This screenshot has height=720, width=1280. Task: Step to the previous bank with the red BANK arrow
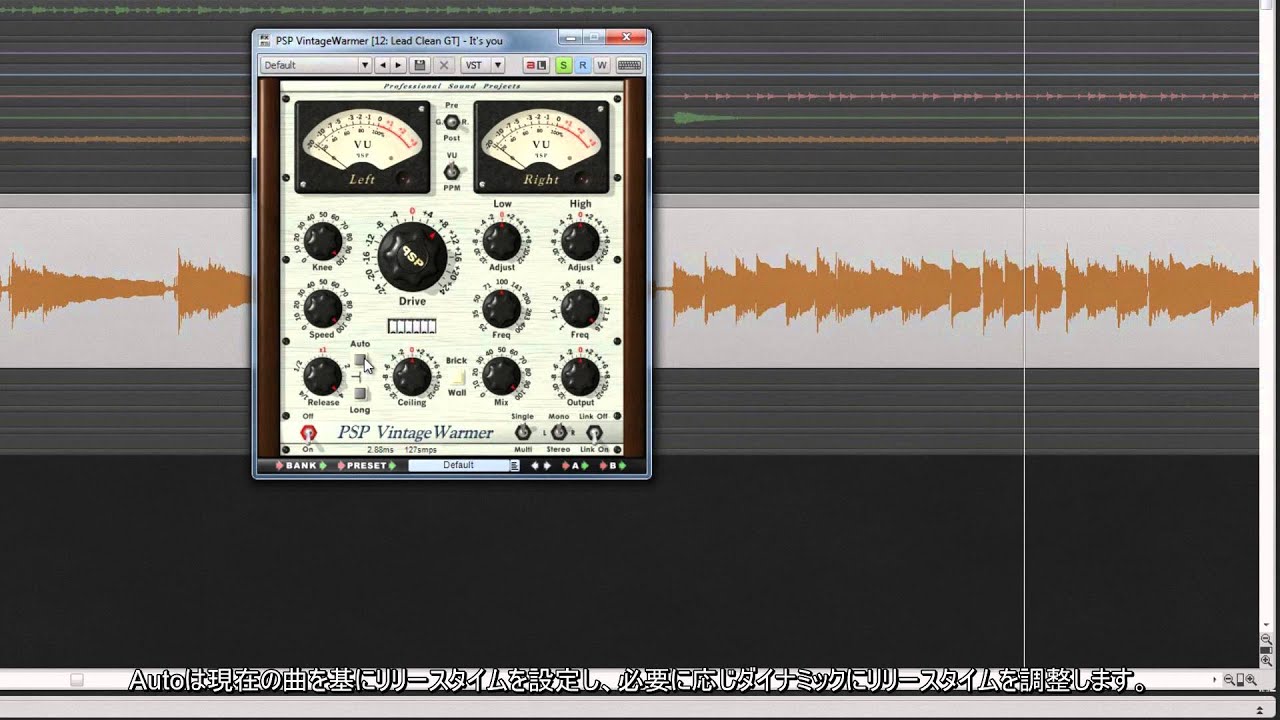click(282, 466)
